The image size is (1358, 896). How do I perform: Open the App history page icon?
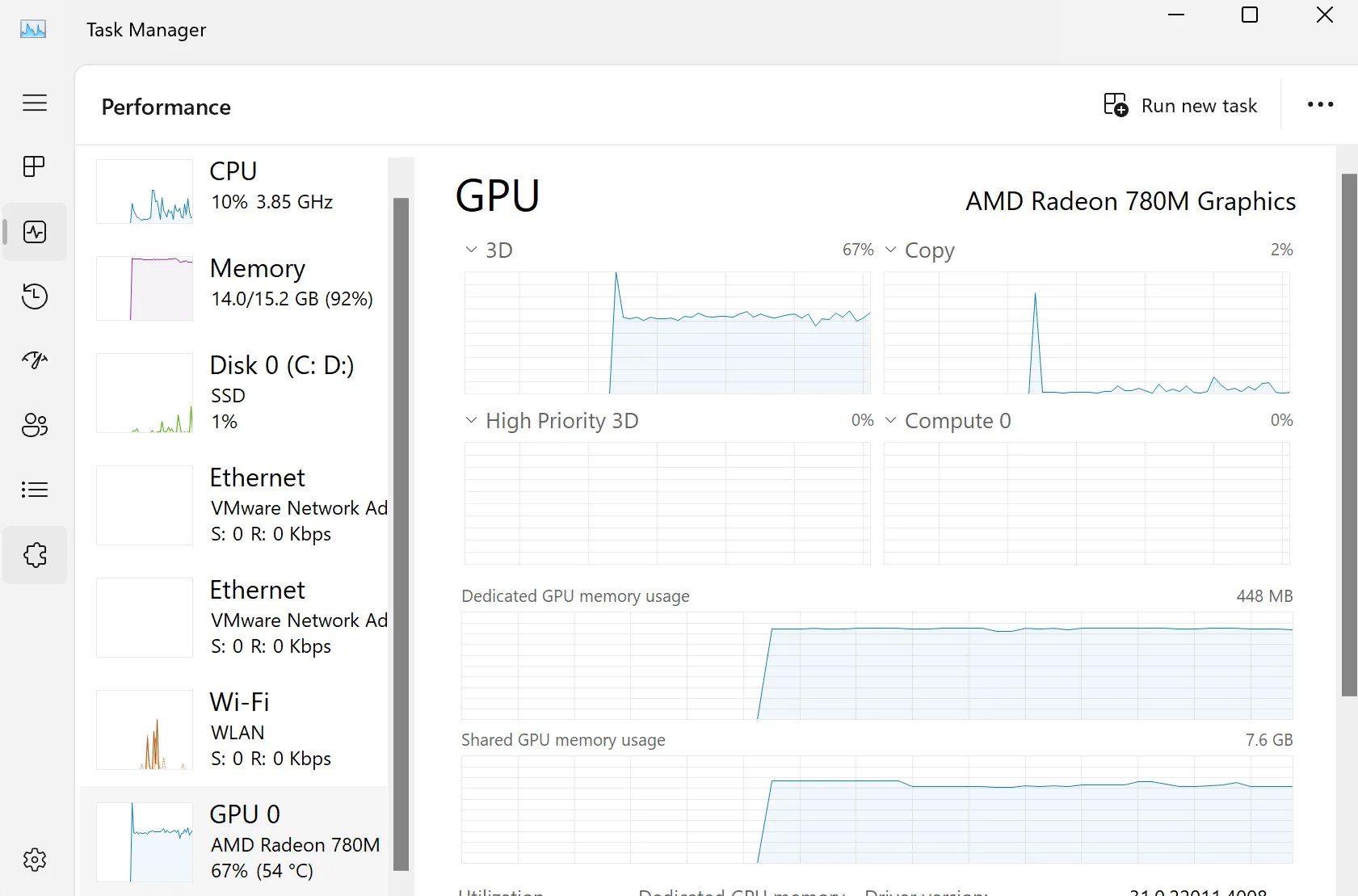point(35,297)
